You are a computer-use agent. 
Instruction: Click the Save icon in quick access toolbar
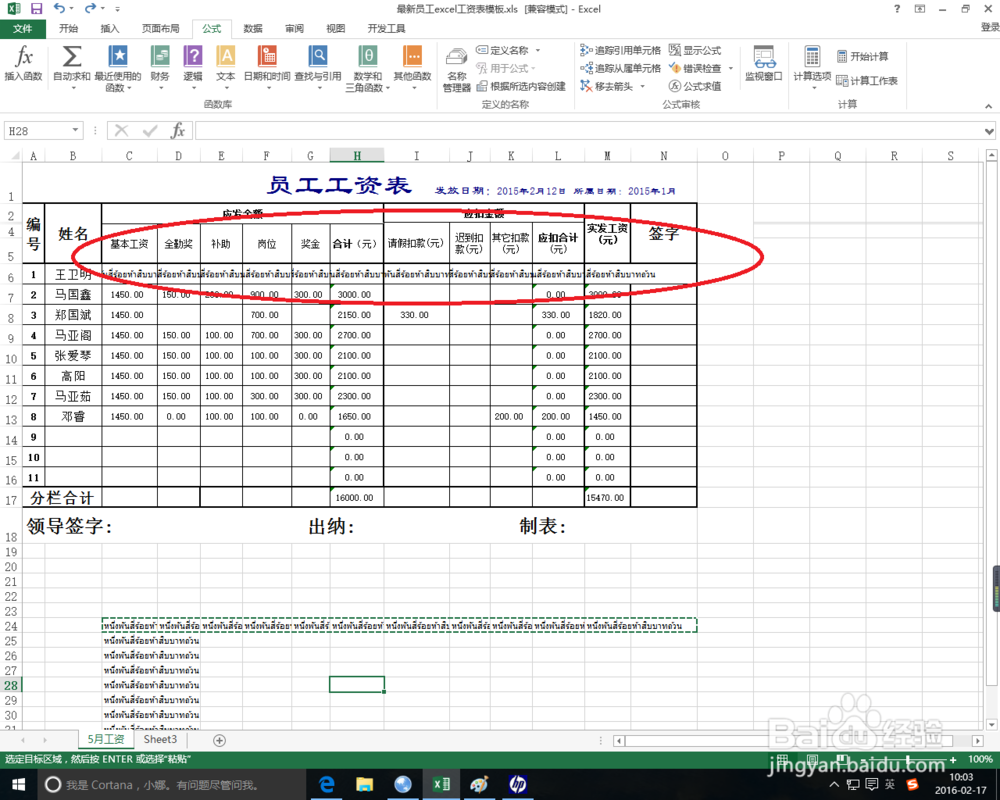pos(36,9)
